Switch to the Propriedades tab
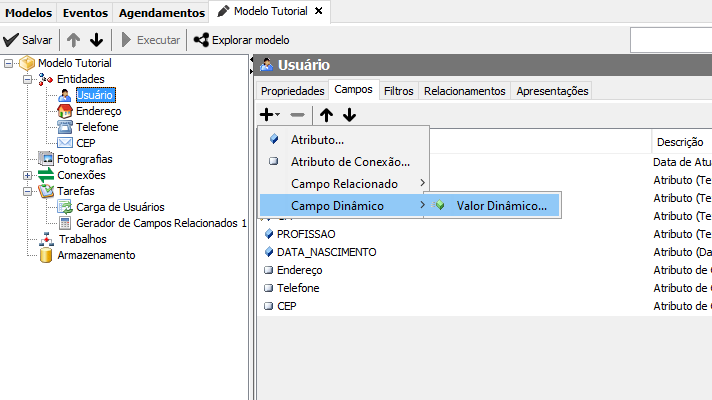The width and height of the screenshot is (712, 400). point(293,91)
